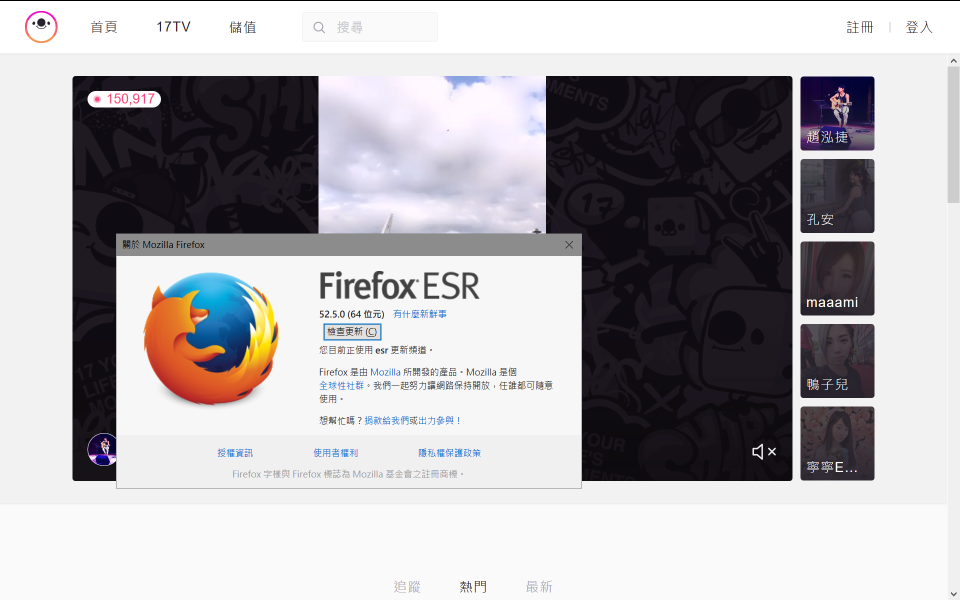Click the page scrollbar down arrow
This screenshot has width=960, height=600.
953,594
